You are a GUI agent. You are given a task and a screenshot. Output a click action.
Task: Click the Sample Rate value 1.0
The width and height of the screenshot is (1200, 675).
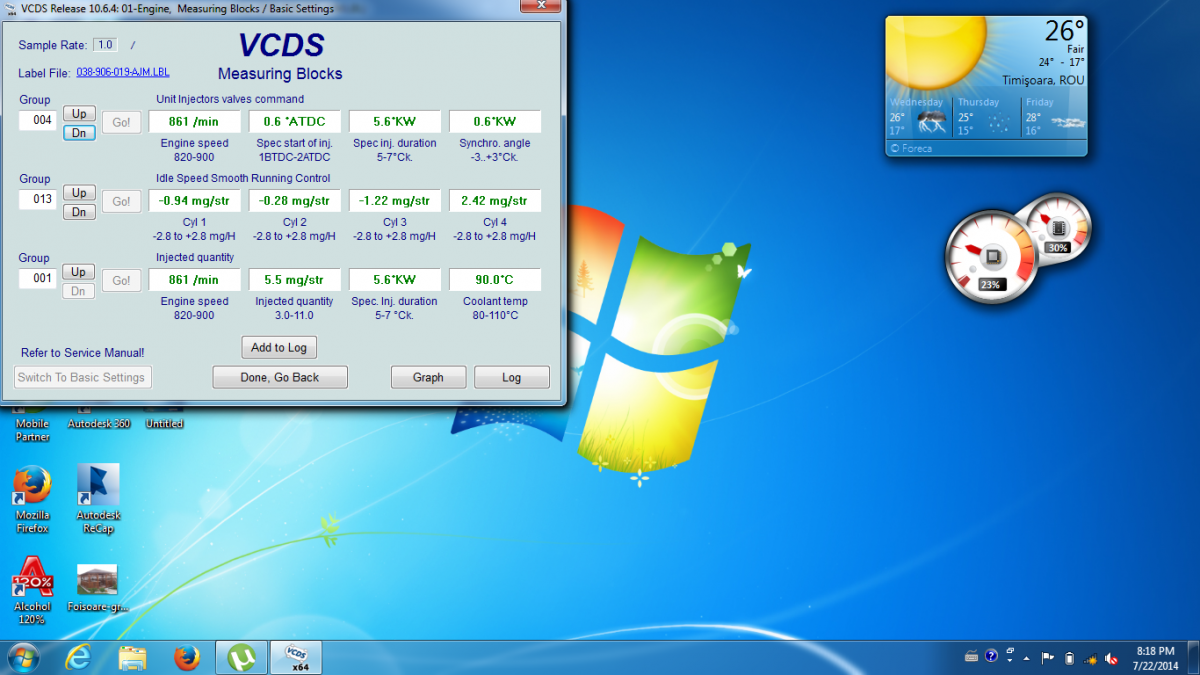coord(105,45)
